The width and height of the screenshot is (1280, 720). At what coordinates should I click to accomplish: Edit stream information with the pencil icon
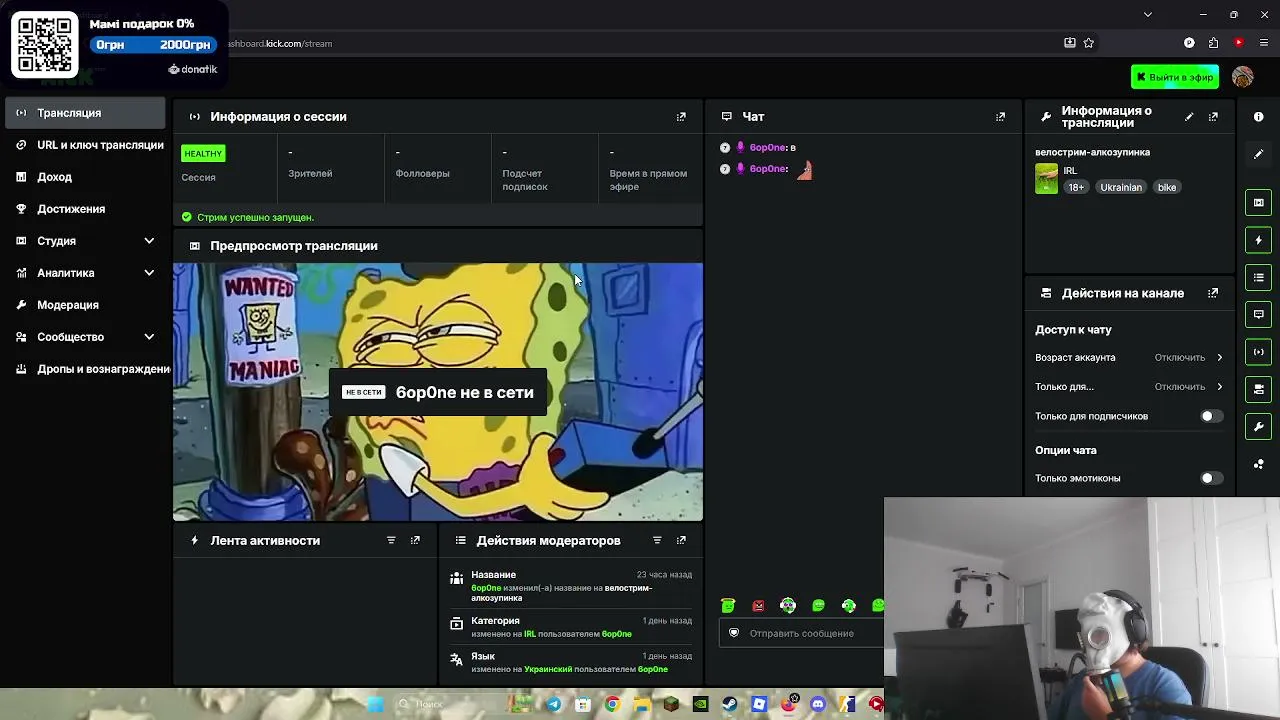click(1189, 117)
